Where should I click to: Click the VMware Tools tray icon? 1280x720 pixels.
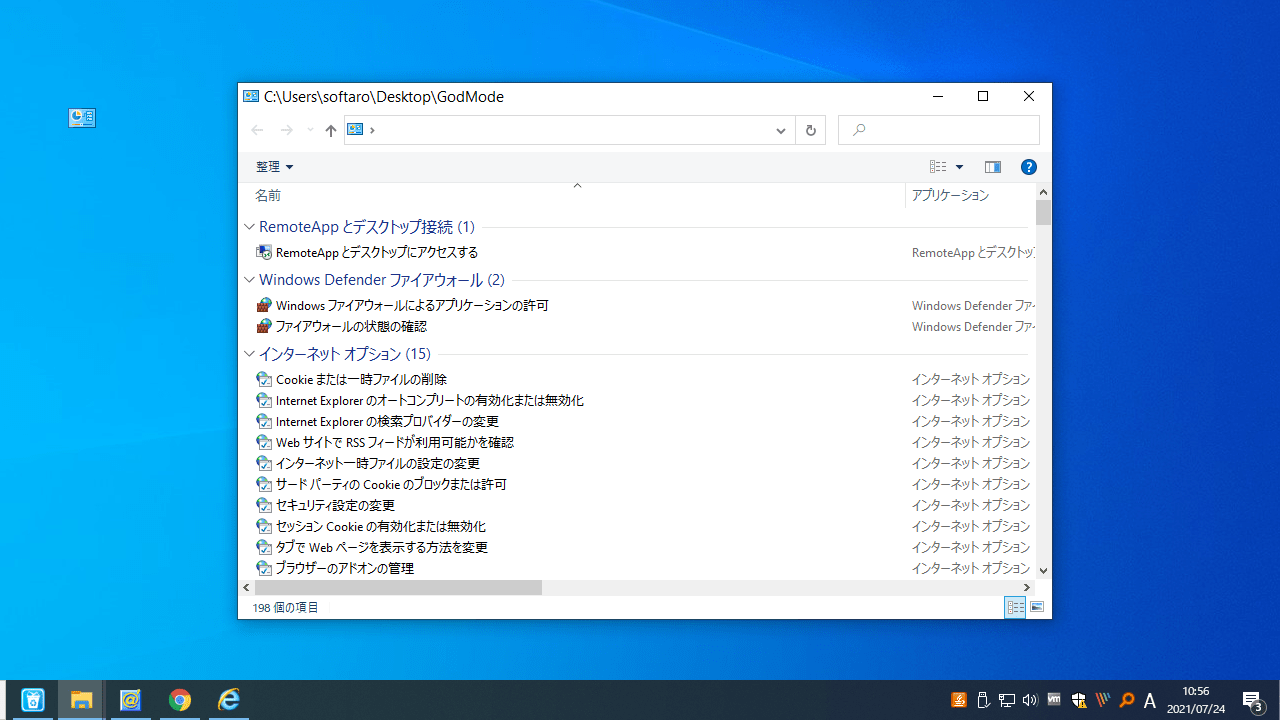(x=1054, y=700)
